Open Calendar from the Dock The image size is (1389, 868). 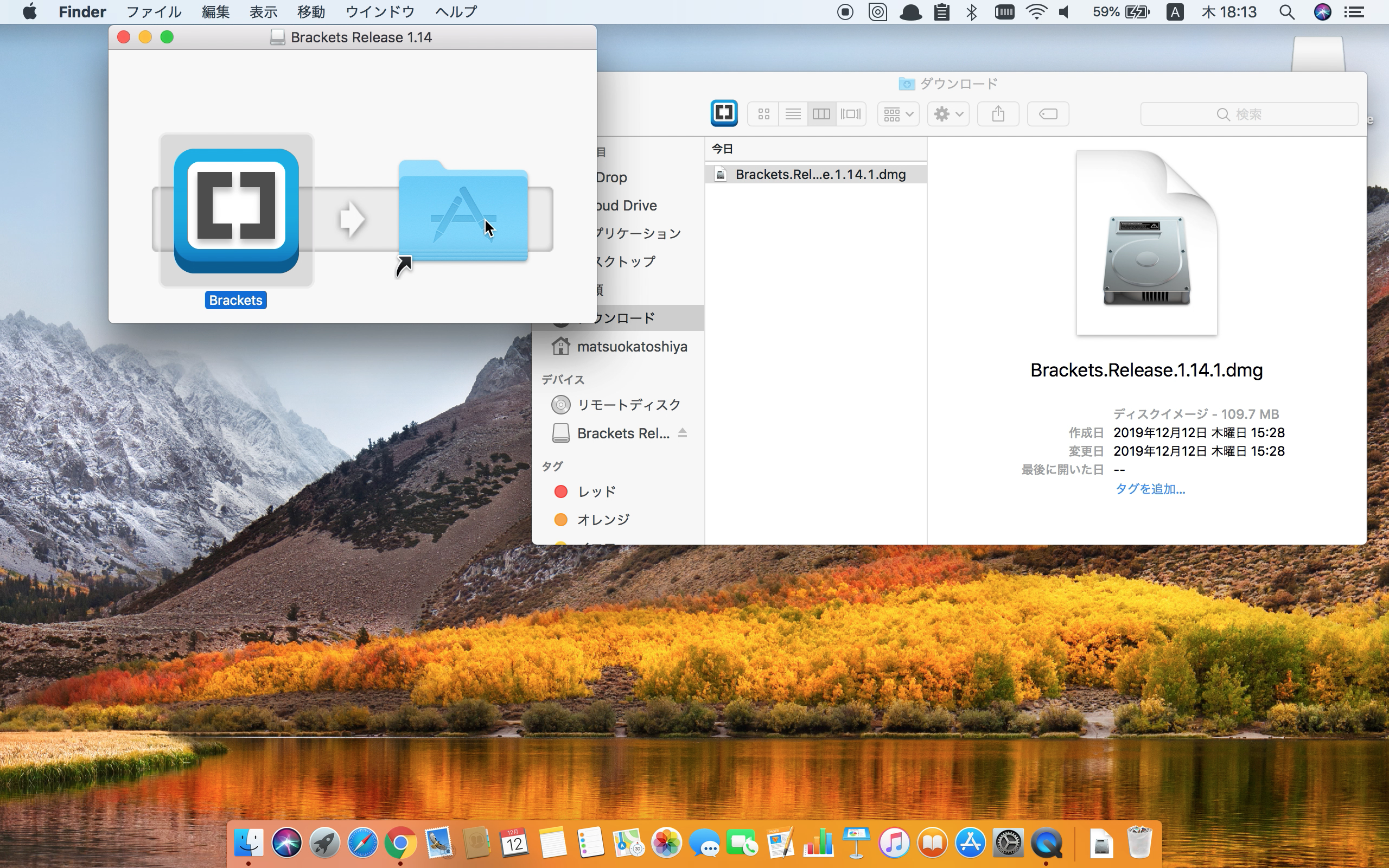click(514, 843)
